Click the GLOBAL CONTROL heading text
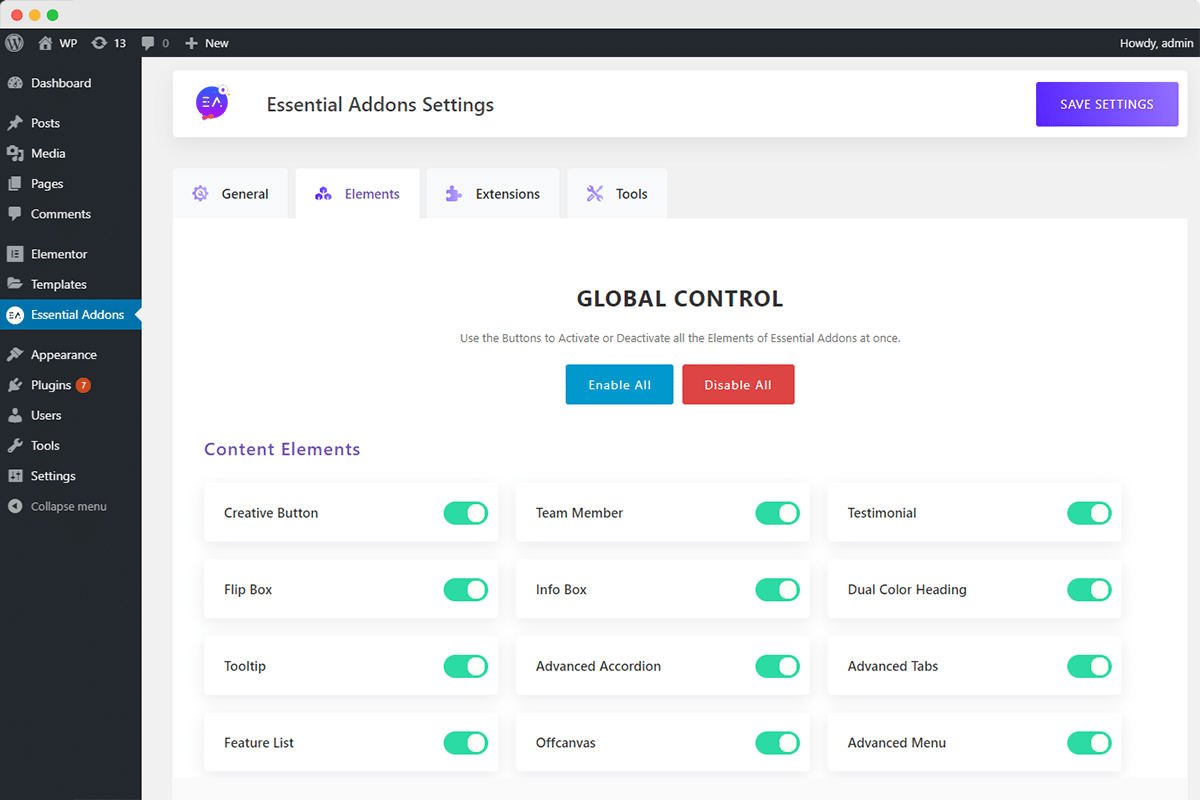The width and height of the screenshot is (1200, 800). click(x=680, y=298)
